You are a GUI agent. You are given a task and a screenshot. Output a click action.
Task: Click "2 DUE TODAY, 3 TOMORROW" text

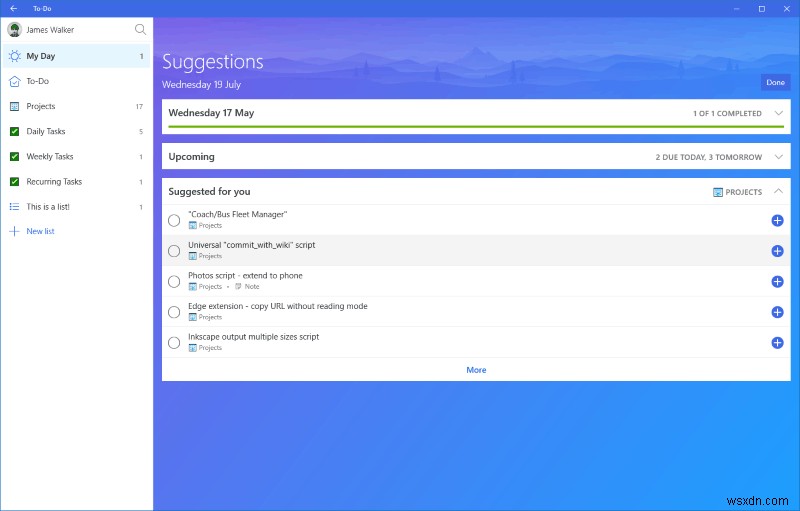tap(709, 157)
